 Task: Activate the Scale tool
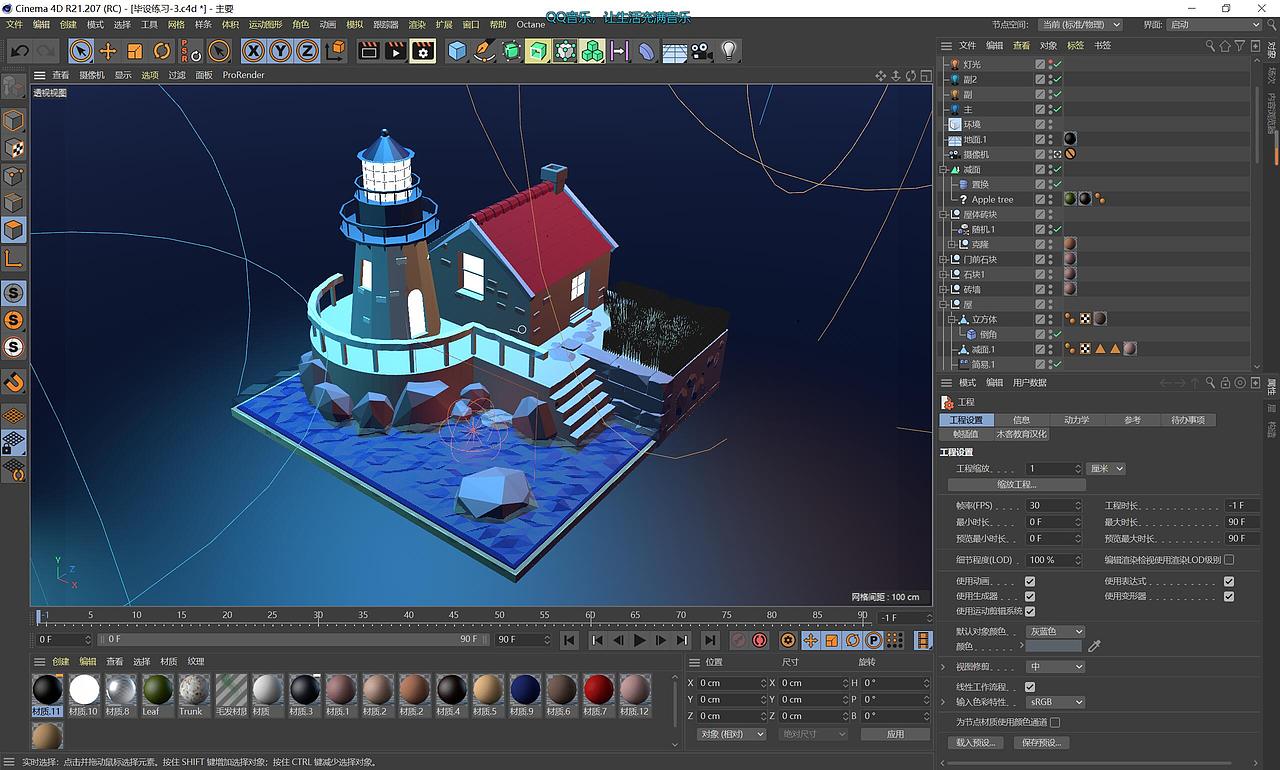point(135,51)
